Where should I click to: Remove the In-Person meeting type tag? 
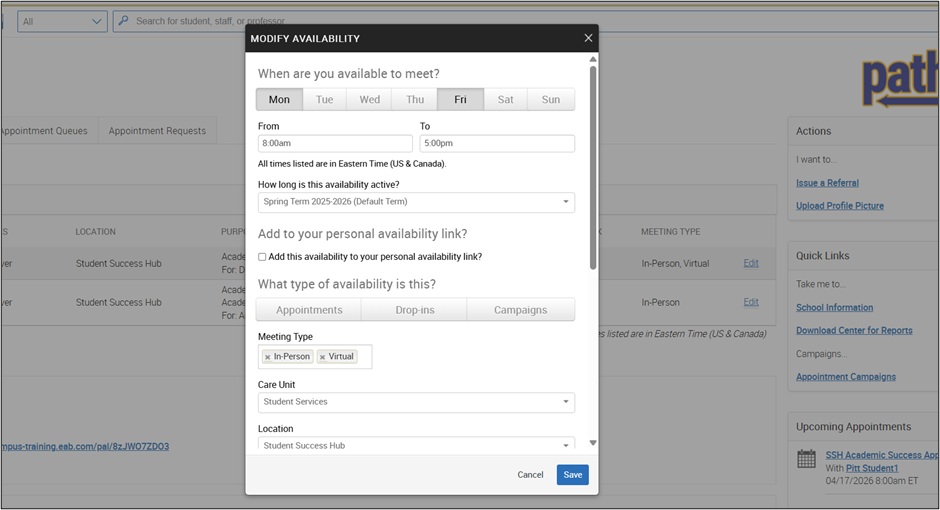267,357
